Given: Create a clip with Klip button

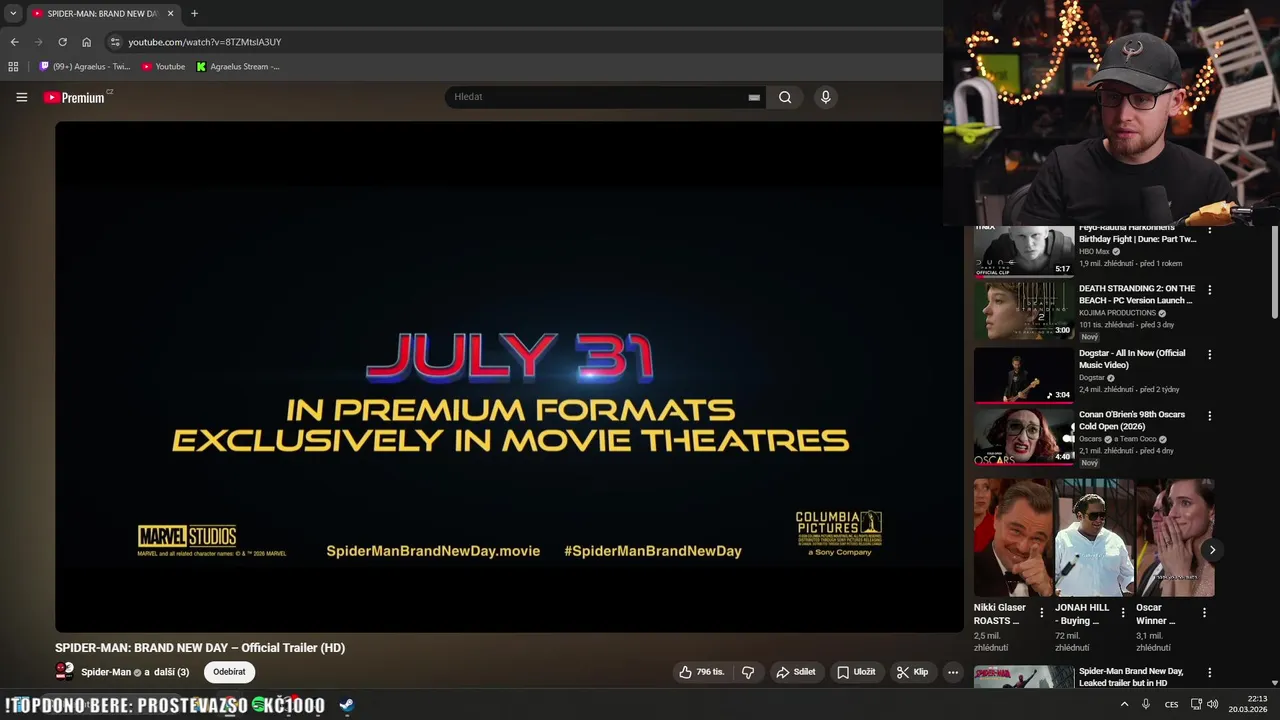Looking at the screenshot, I should (x=913, y=672).
